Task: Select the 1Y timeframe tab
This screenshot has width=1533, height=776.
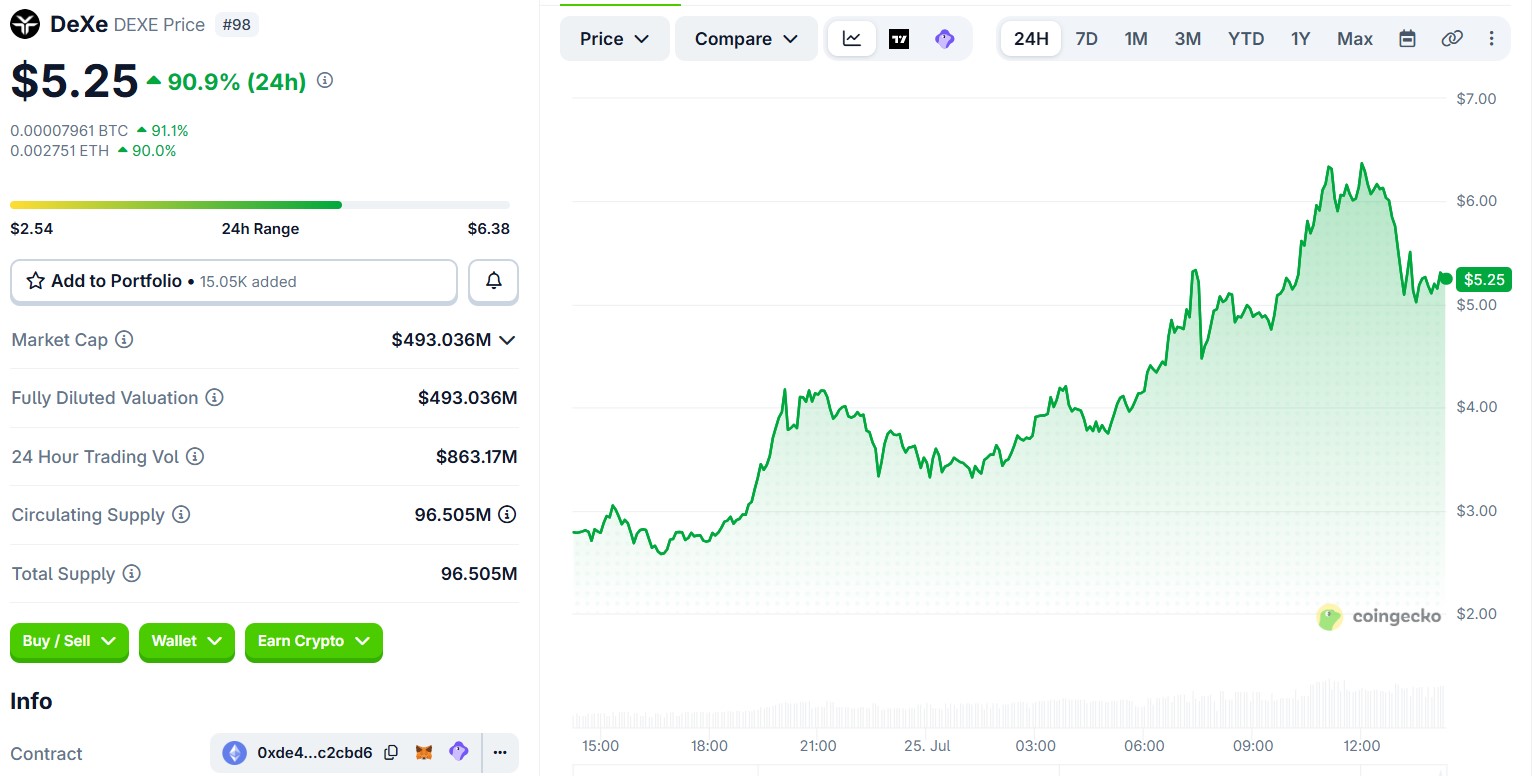Action: click(x=1300, y=39)
